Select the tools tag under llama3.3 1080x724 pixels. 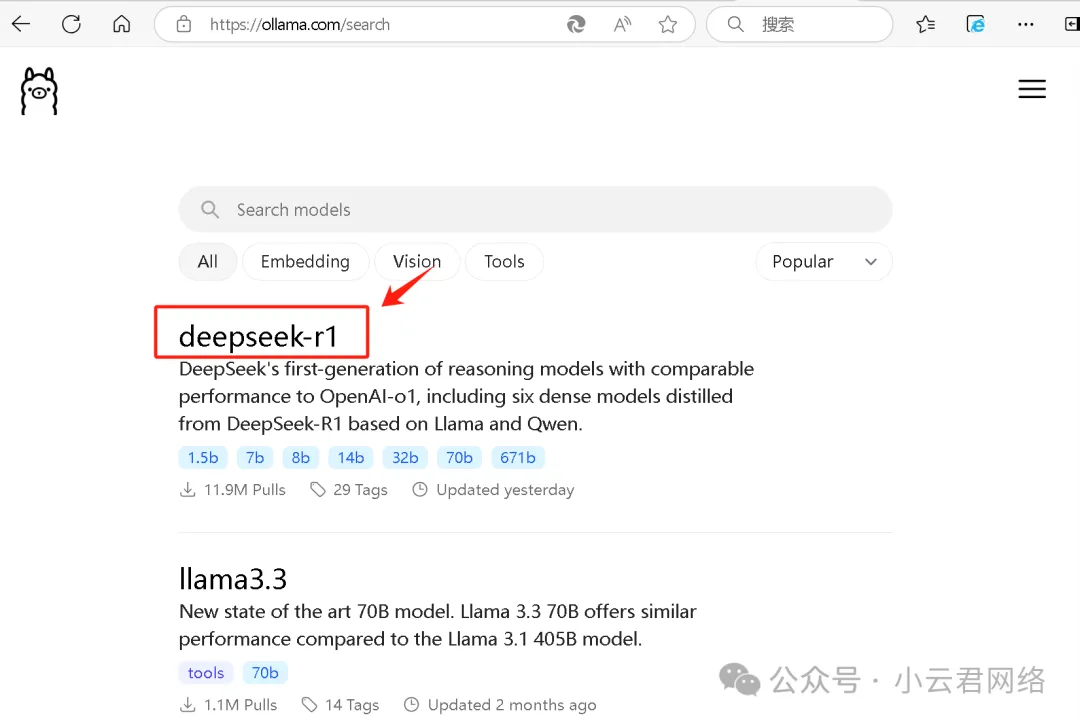[206, 672]
